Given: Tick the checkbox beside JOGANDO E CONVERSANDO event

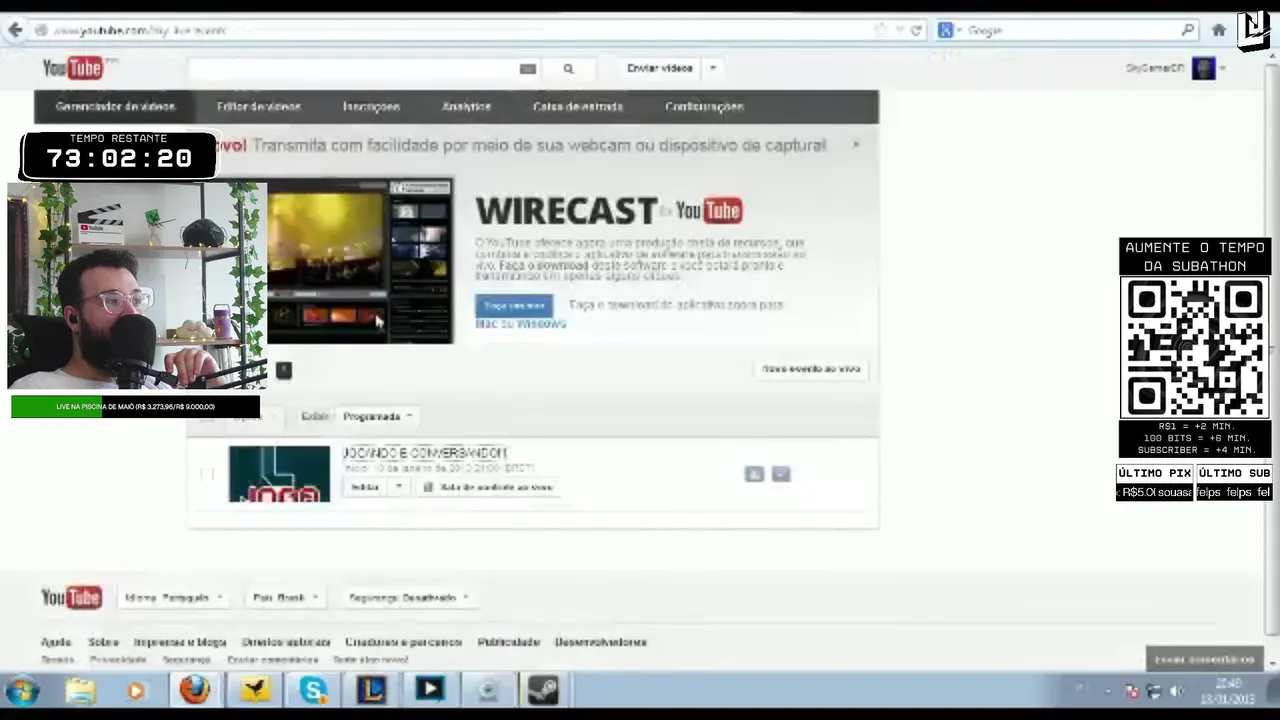Looking at the screenshot, I should click(207, 474).
